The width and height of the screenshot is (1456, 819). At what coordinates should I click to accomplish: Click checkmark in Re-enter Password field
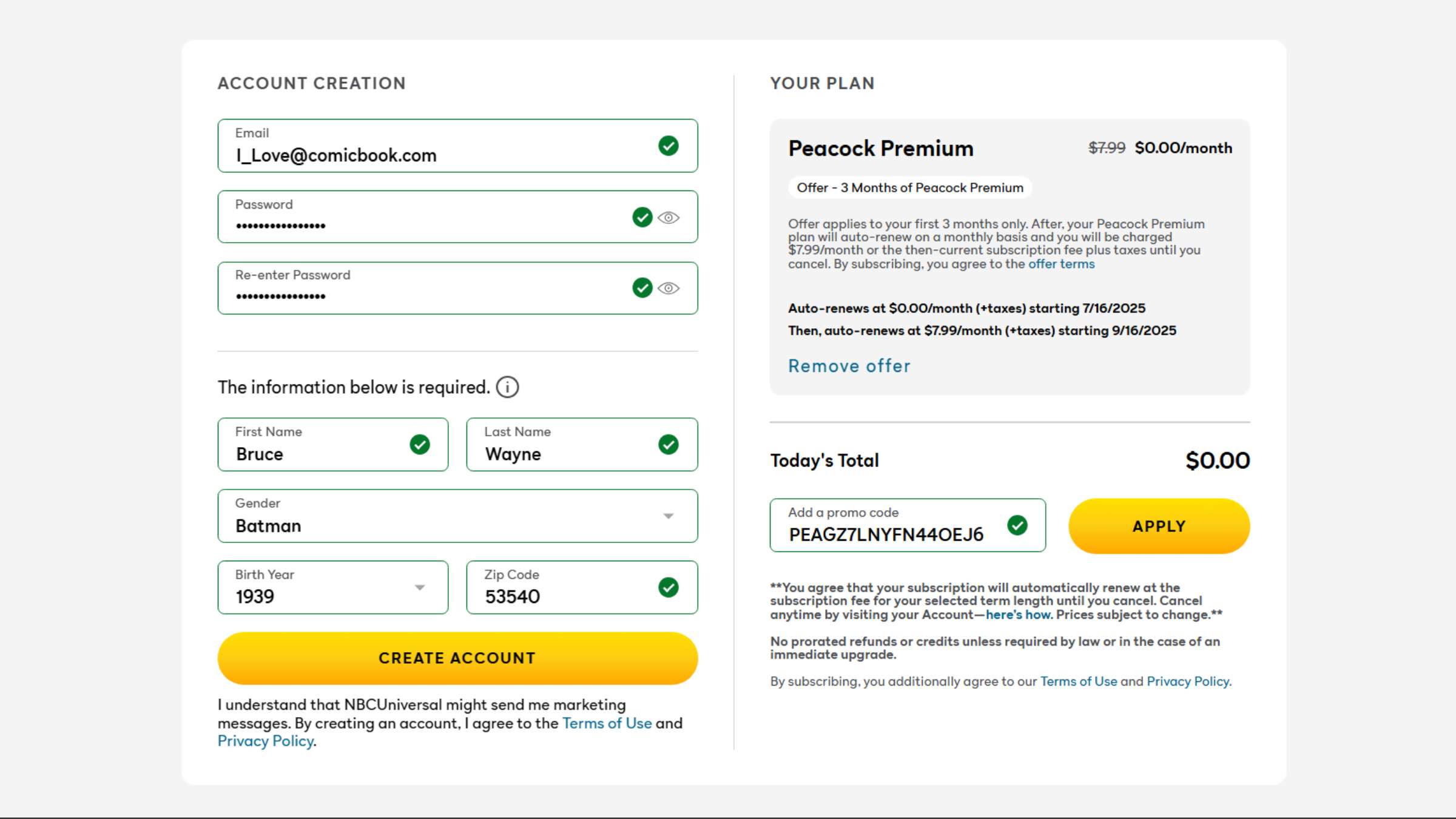point(642,288)
